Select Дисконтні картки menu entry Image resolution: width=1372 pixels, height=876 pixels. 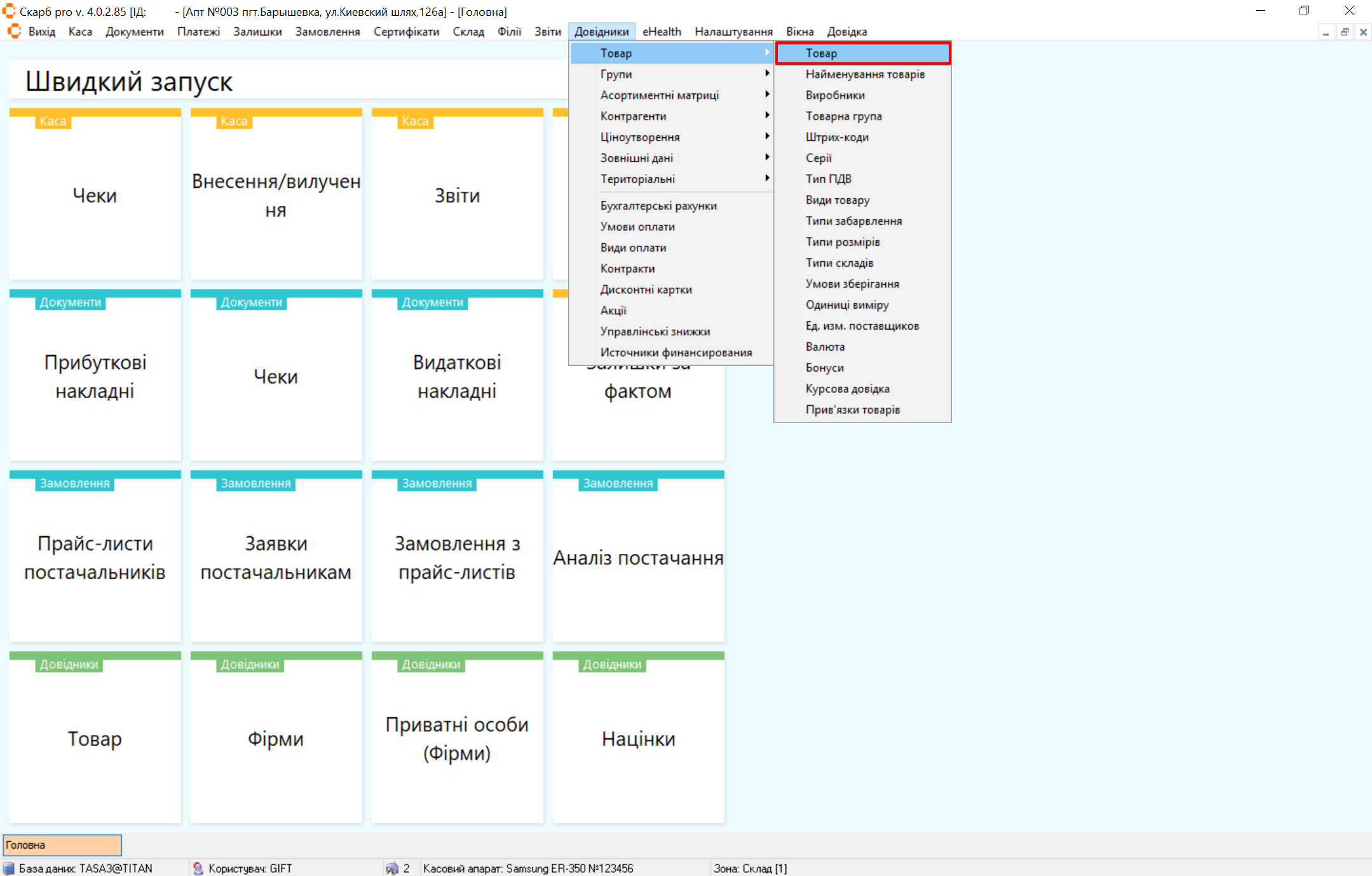tap(646, 289)
